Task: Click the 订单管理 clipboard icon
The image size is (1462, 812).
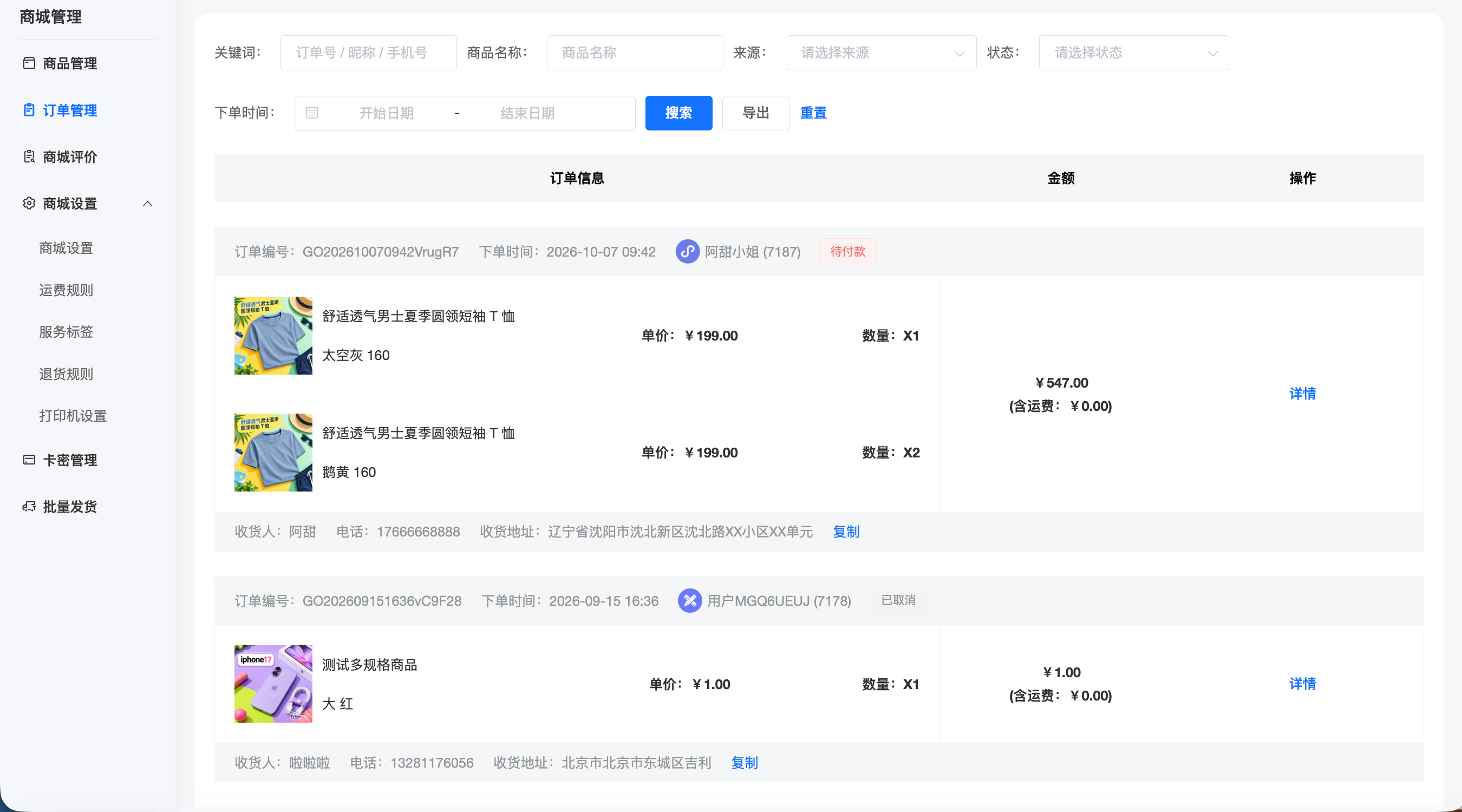Action: click(29, 110)
